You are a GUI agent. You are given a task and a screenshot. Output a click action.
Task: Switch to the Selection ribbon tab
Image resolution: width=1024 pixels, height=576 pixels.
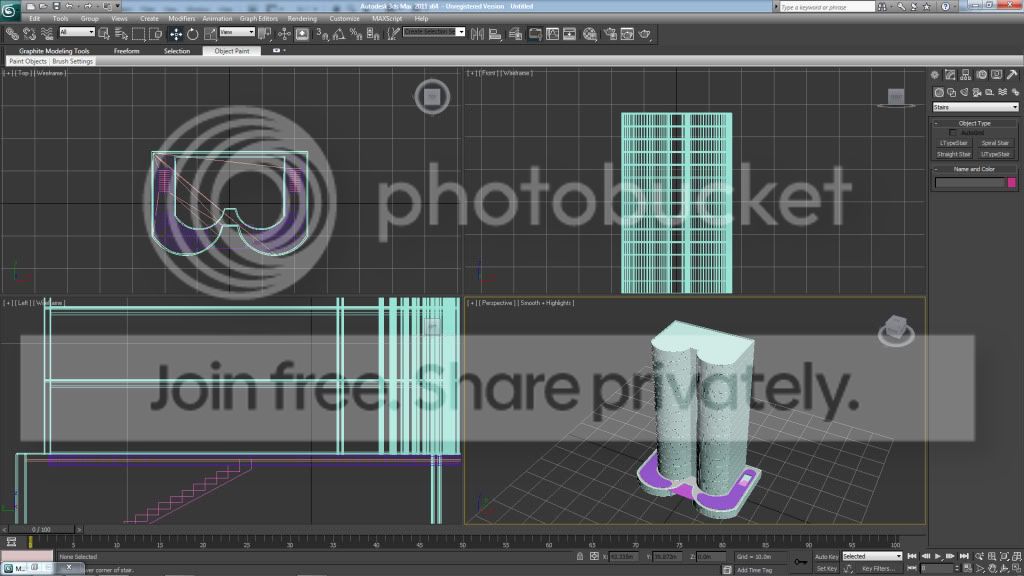click(x=177, y=51)
